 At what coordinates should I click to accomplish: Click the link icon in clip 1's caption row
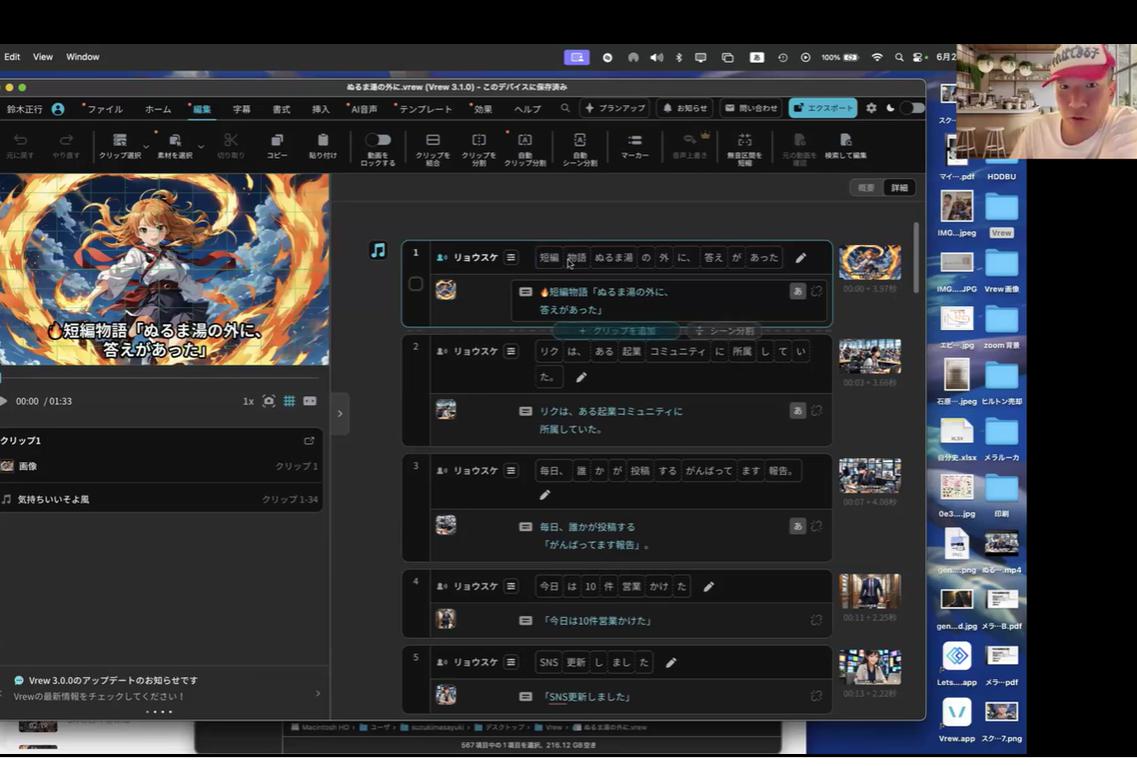click(816, 291)
